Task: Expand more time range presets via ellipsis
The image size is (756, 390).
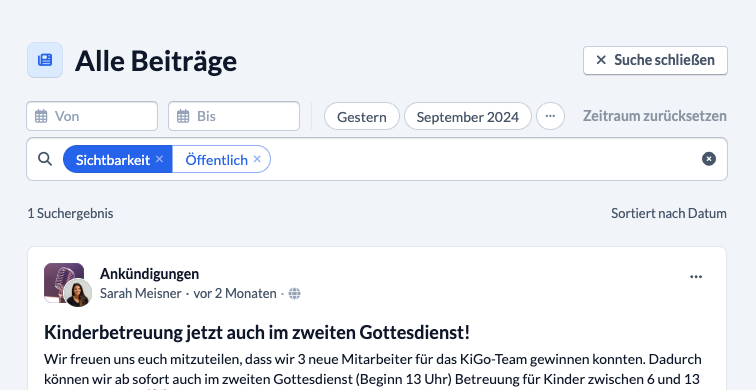Action: [550, 116]
